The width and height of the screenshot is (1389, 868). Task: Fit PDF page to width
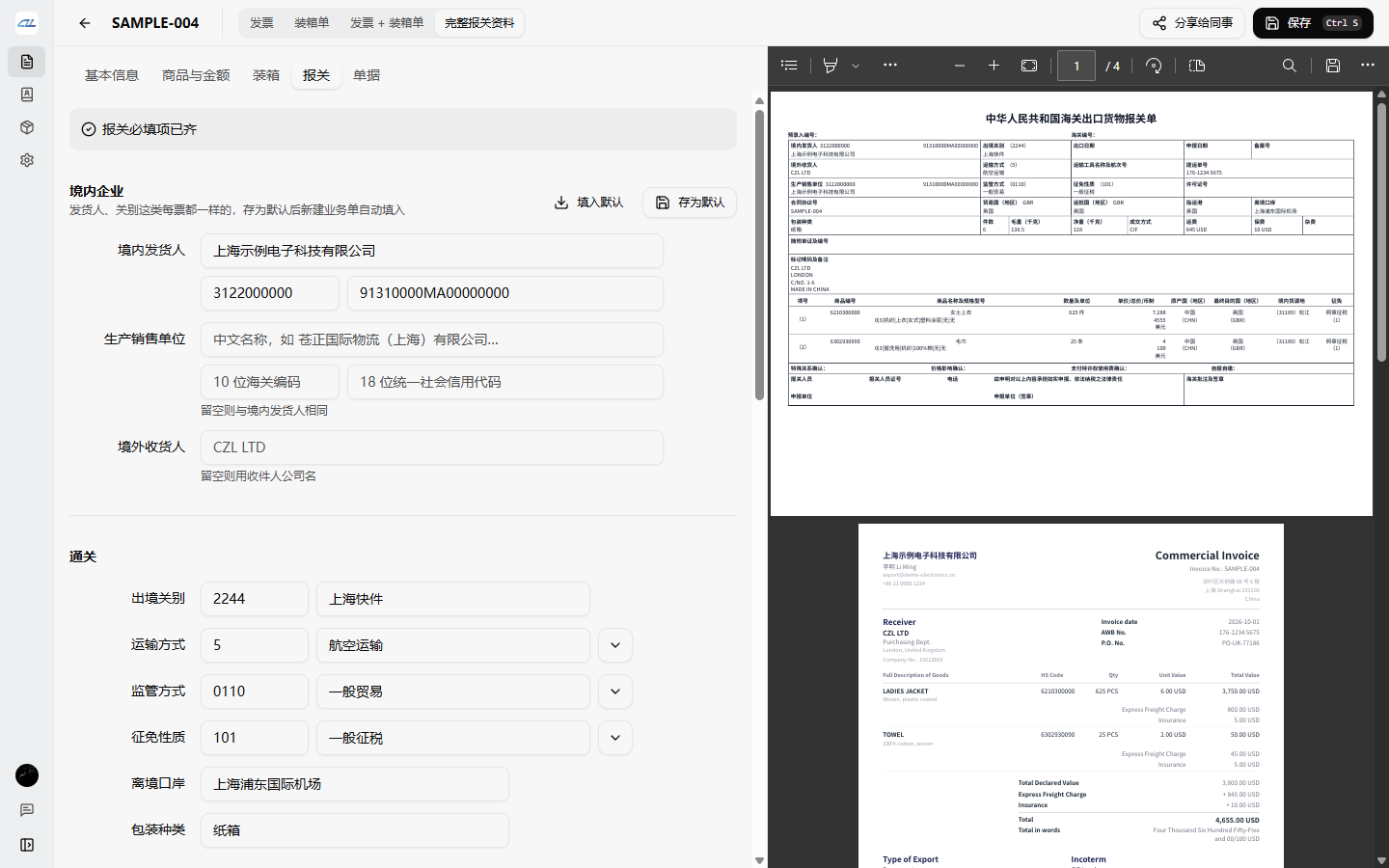pyautogui.click(x=1029, y=66)
